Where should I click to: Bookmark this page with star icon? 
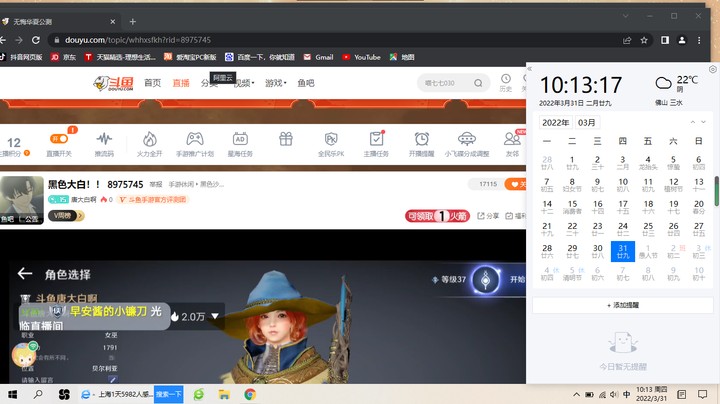click(x=644, y=40)
